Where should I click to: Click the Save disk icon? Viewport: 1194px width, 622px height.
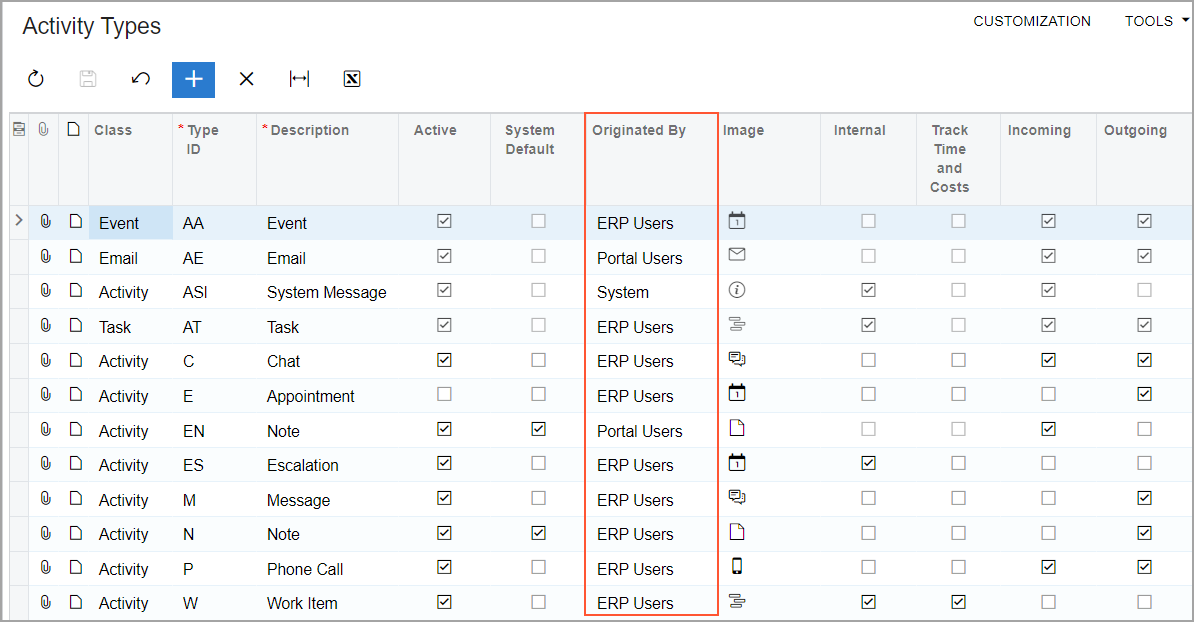pyautogui.click(x=88, y=79)
